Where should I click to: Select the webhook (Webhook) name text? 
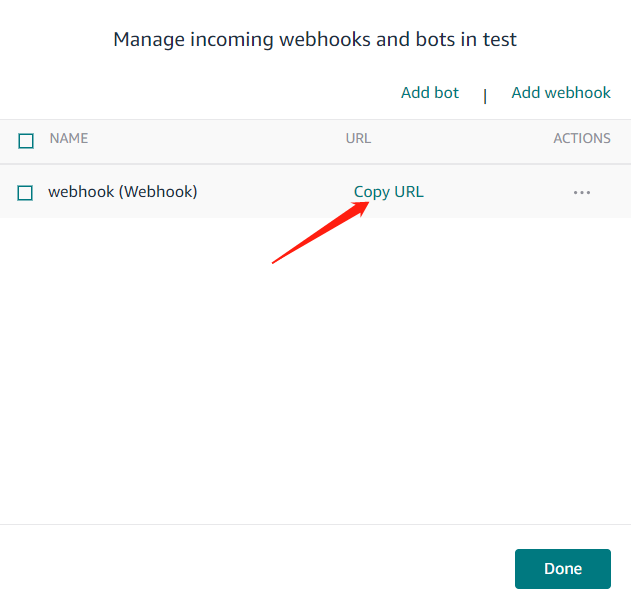pos(123,192)
